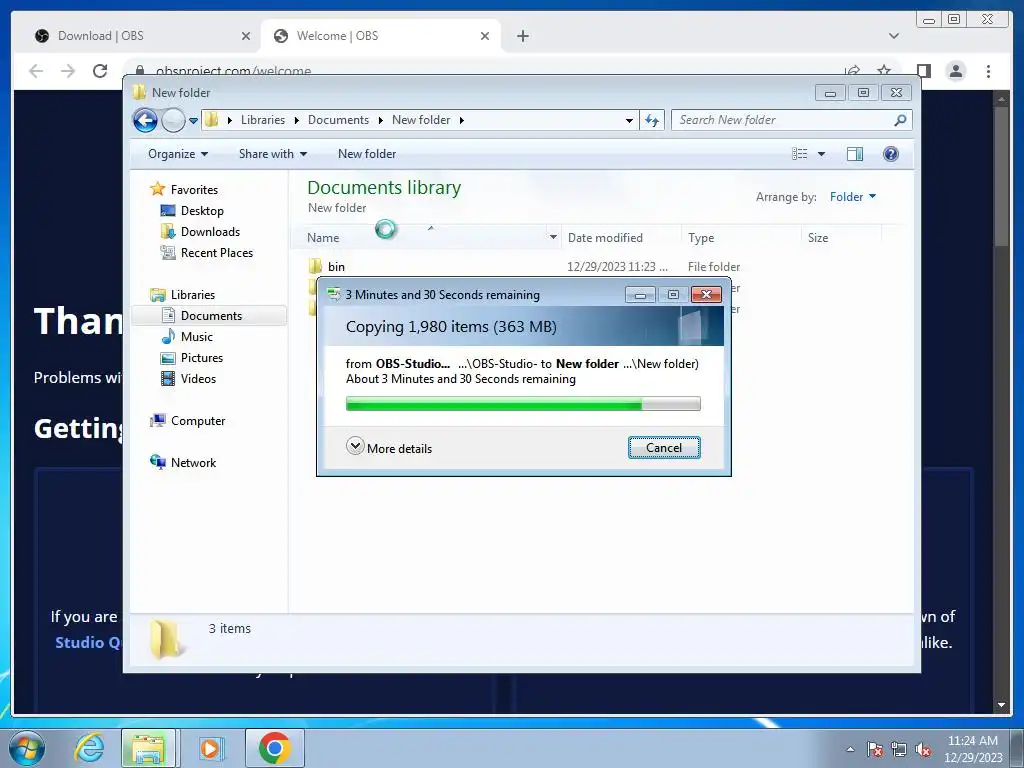Switch to the Welcome | OBS tab
Viewport: 1024px width, 768px height.
tap(381, 36)
